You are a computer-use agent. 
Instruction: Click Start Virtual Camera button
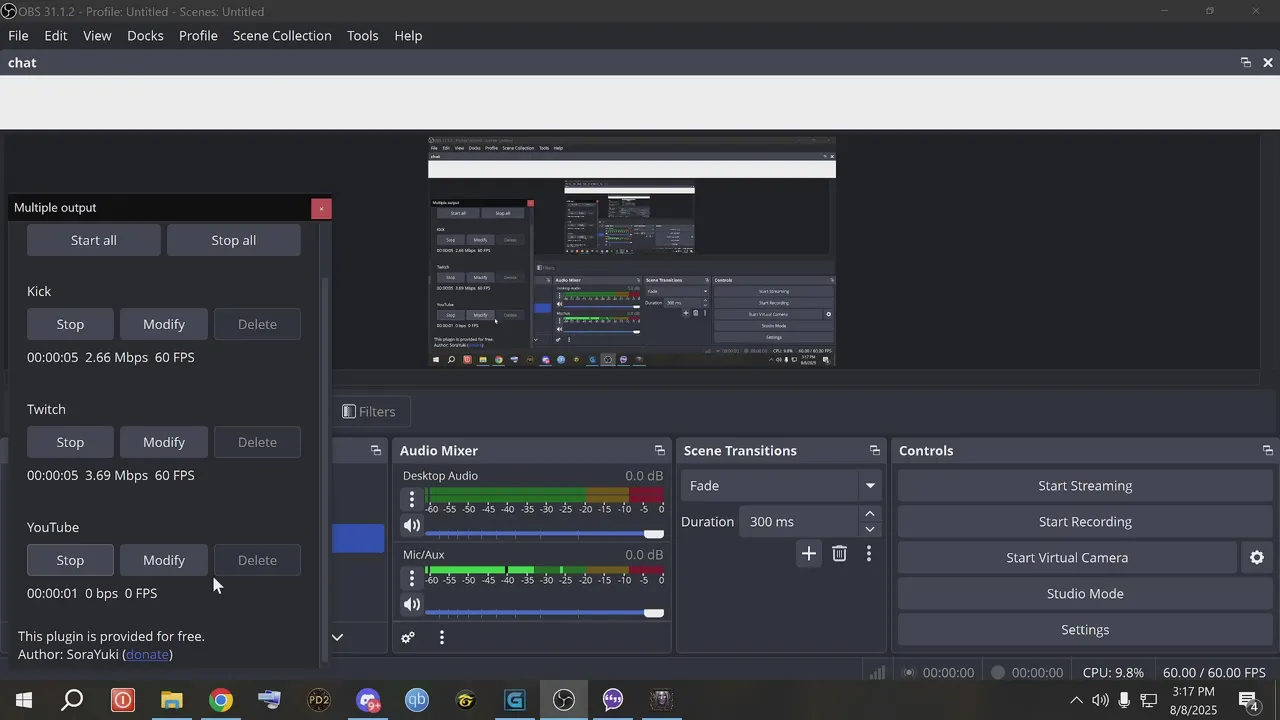(x=1067, y=558)
